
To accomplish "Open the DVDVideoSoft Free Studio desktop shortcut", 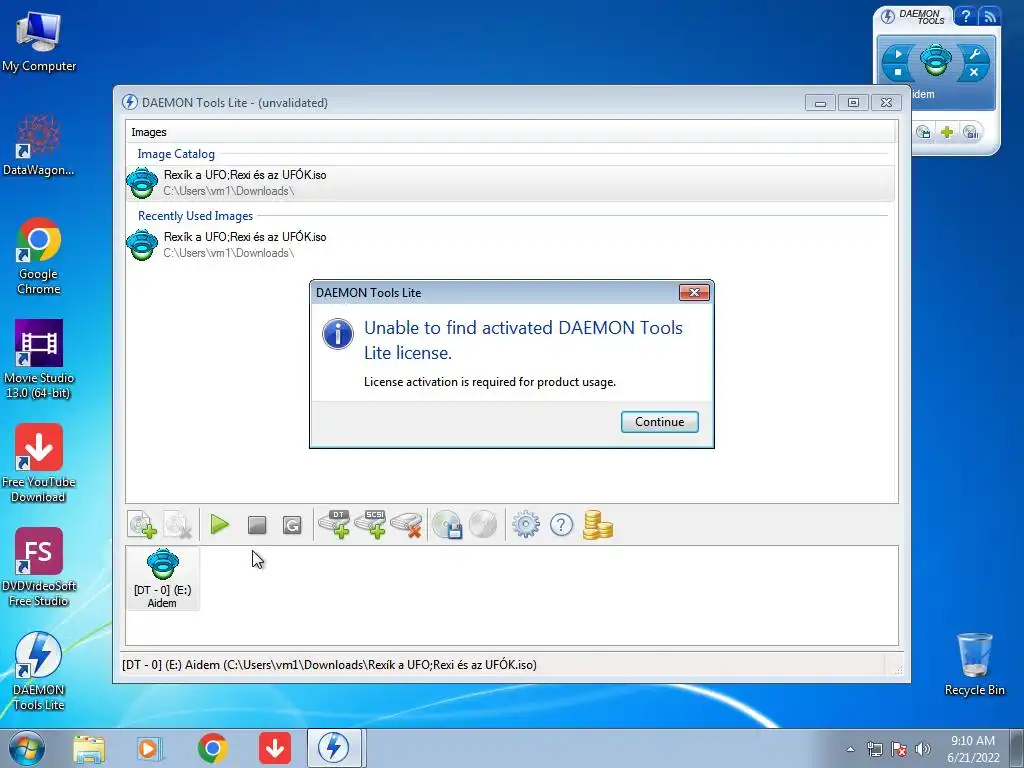I will pyautogui.click(x=39, y=568).
